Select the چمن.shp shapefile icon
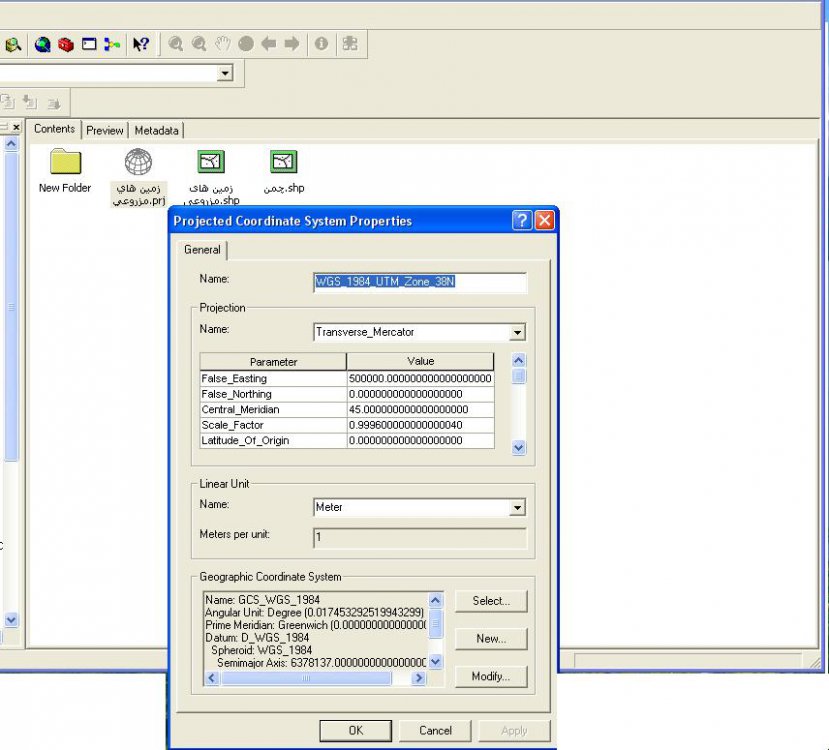 click(x=284, y=162)
